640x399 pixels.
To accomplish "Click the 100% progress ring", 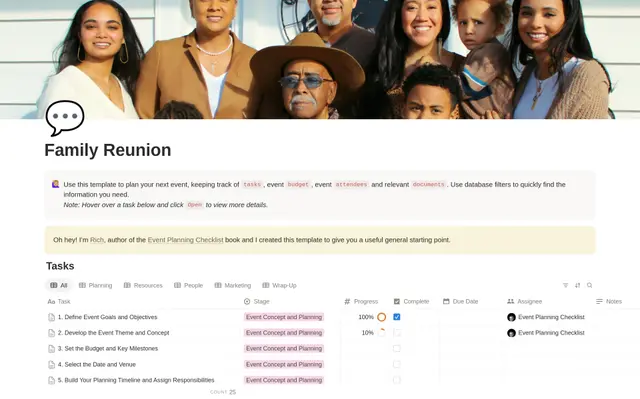I will point(382,317).
